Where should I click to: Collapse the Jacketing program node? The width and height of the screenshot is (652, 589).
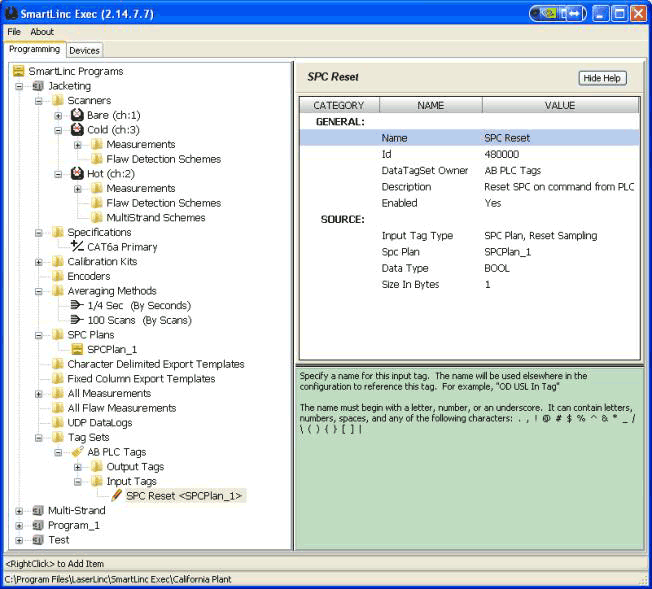click(19, 86)
